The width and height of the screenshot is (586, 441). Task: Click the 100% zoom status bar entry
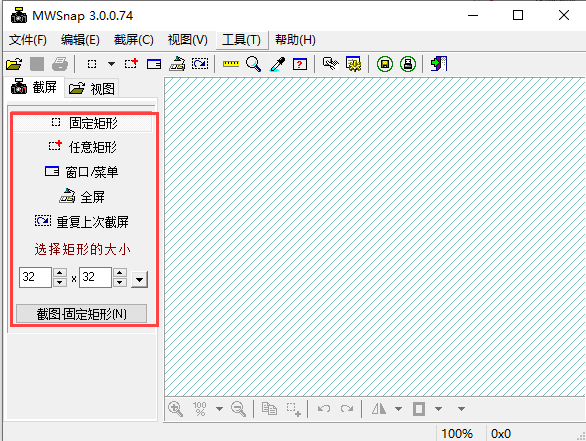click(x=457, y=434)
